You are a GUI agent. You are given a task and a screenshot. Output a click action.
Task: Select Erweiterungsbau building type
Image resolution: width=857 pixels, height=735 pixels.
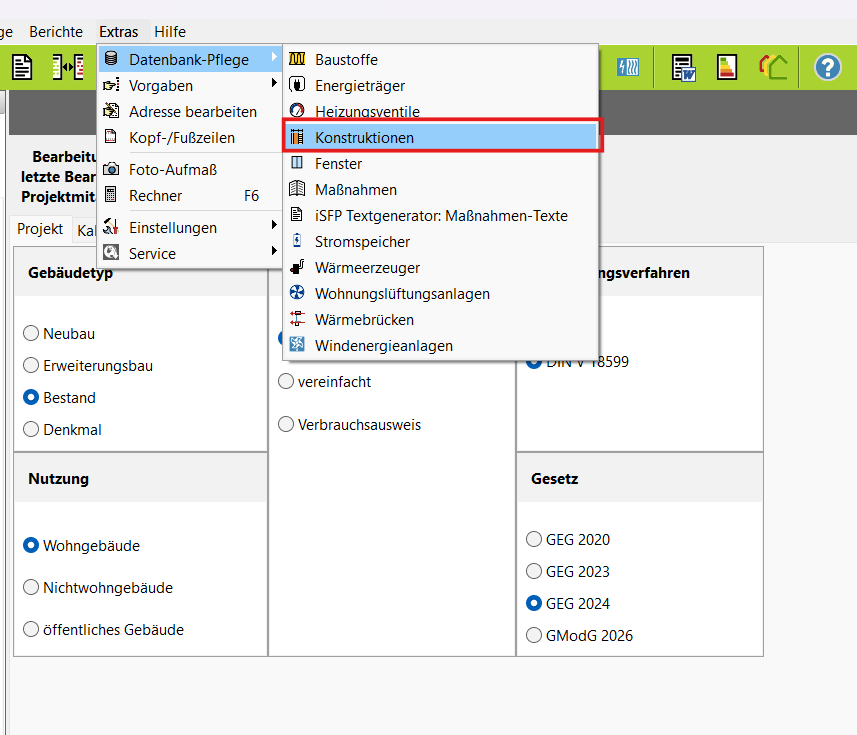[31, 365]
